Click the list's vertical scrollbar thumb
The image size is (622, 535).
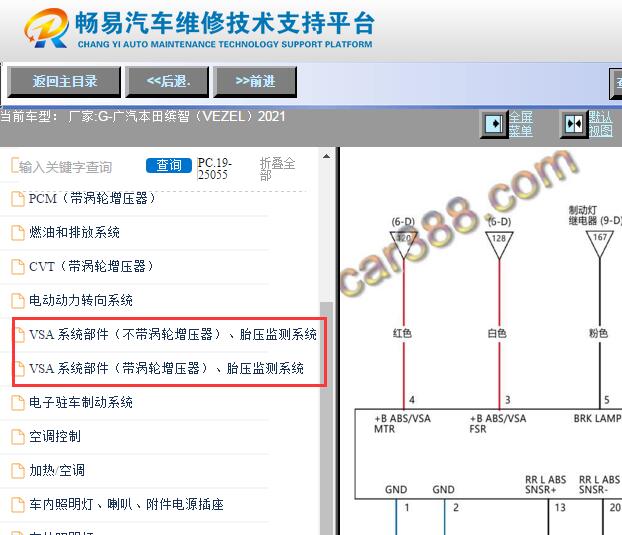coord(326,418)
